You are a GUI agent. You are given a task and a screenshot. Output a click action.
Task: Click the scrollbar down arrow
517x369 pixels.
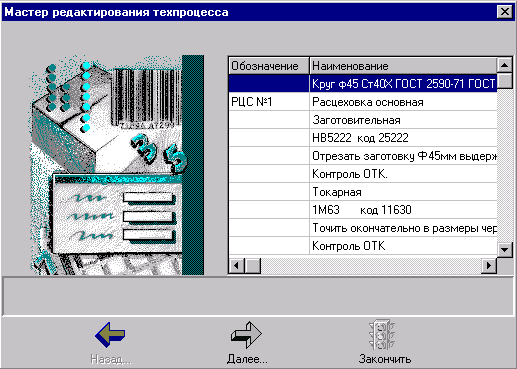pyautogui.click(x=504, y=249)
